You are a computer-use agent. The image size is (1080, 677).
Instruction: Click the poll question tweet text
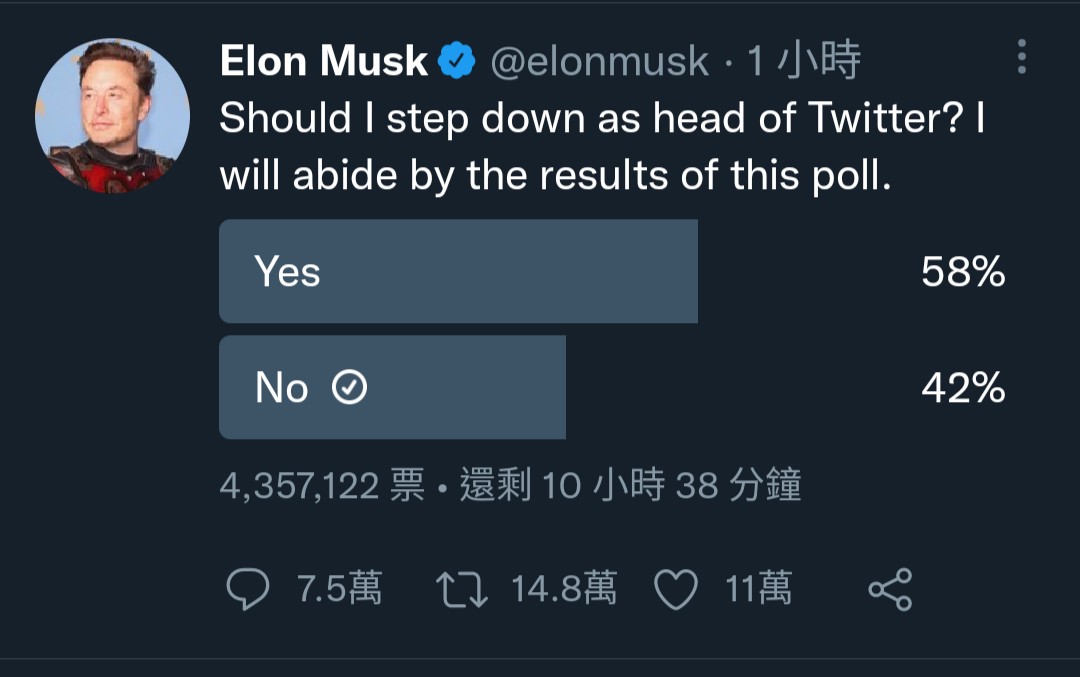600,148
